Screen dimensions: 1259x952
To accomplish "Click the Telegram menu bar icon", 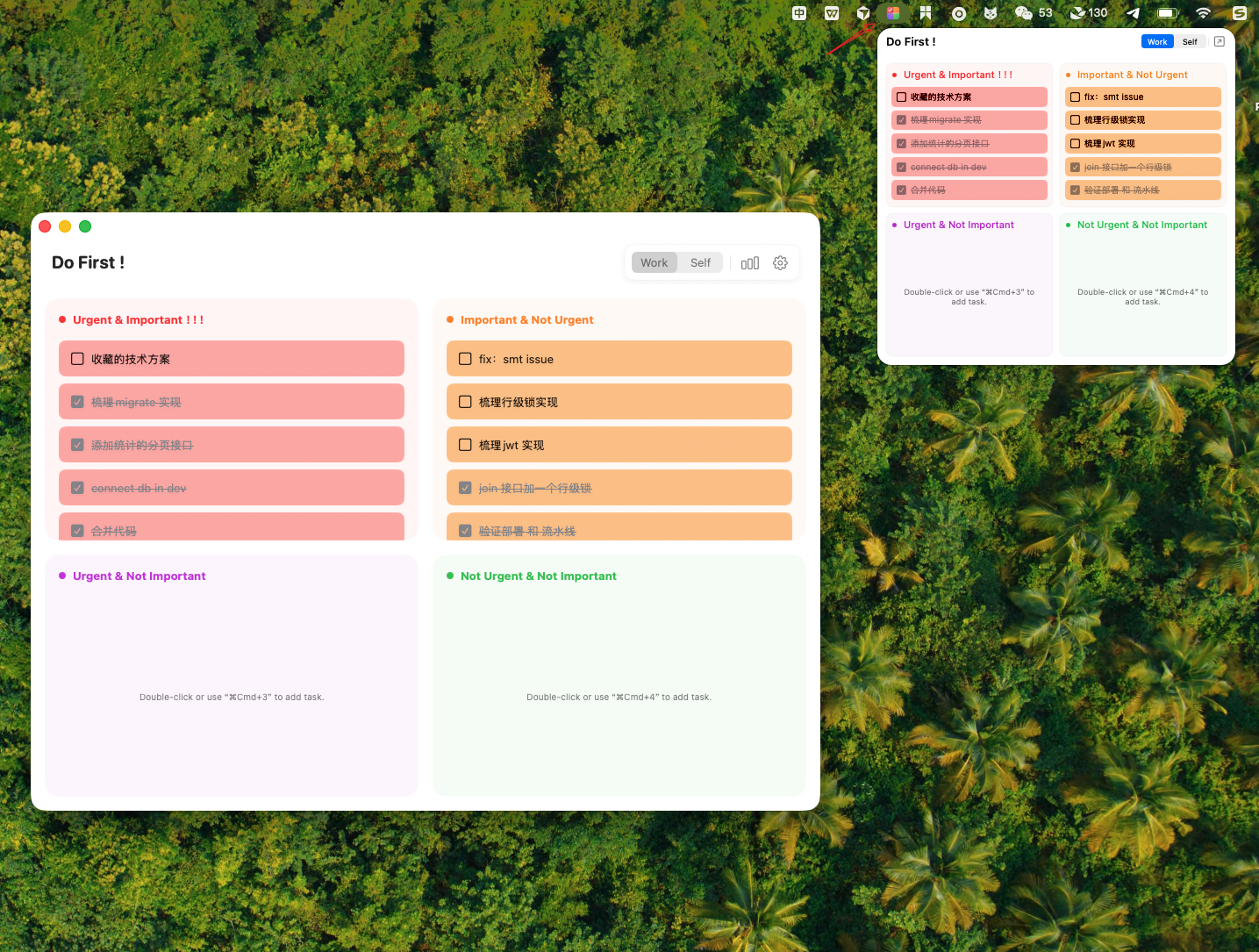I will (1132, 13).
